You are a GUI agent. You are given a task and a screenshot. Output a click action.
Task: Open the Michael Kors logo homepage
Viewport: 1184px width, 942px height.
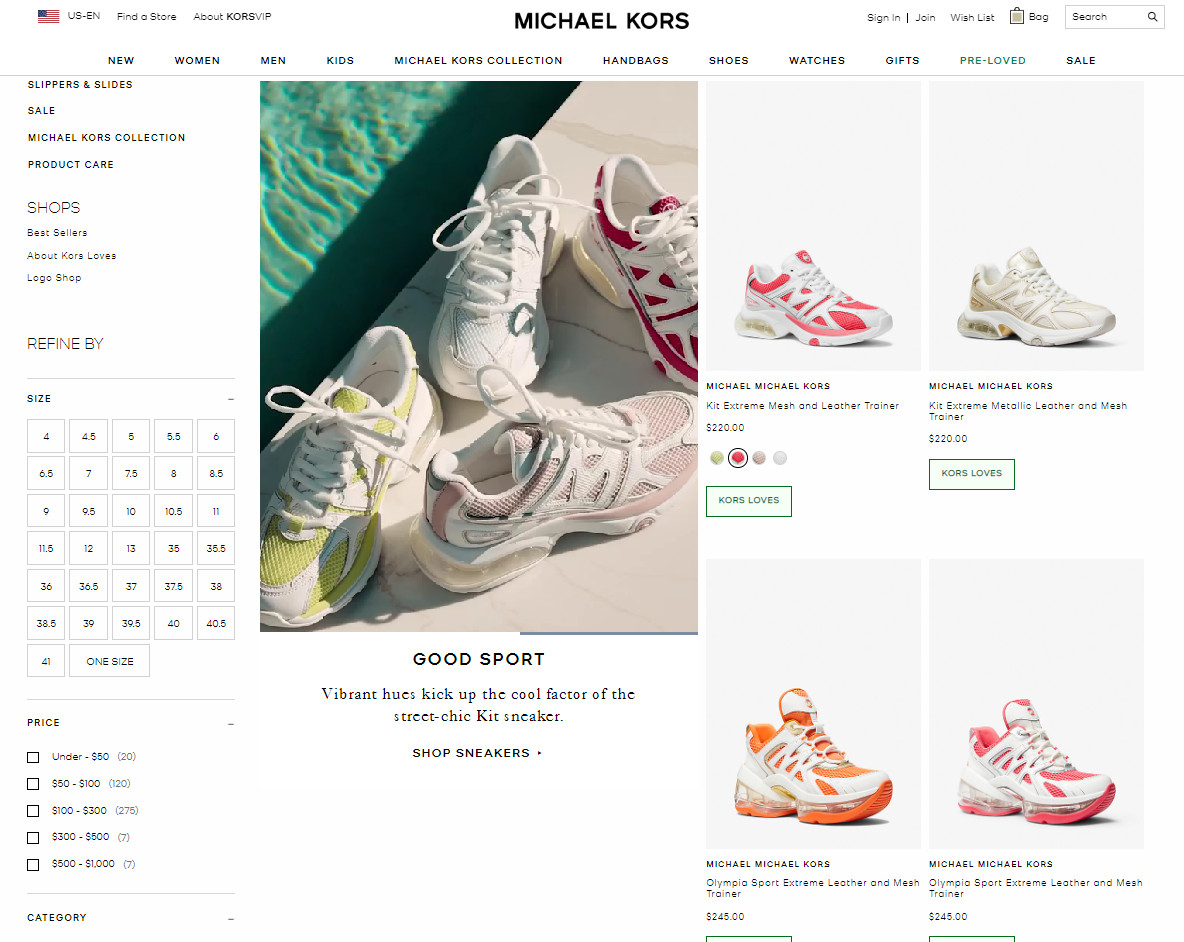pos(602,20)
